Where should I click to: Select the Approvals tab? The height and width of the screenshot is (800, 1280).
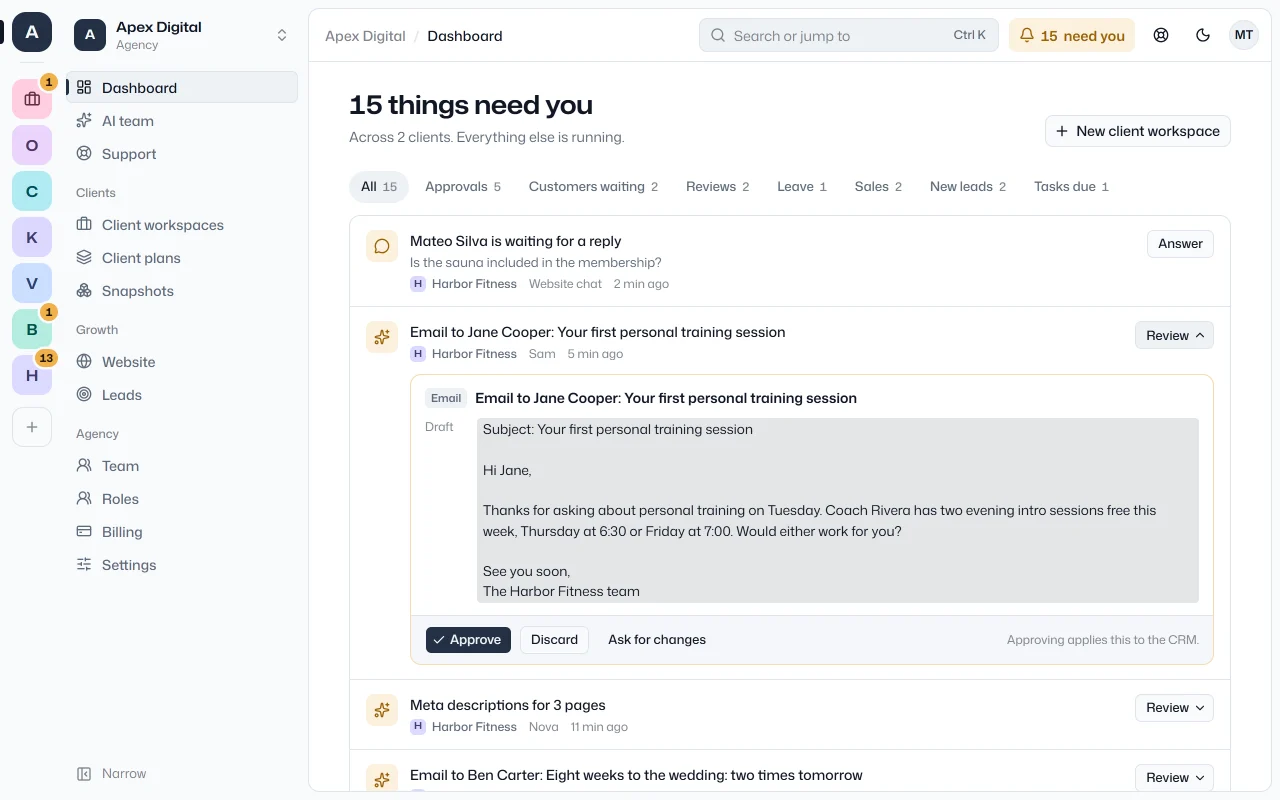click(x=463, y=186)
